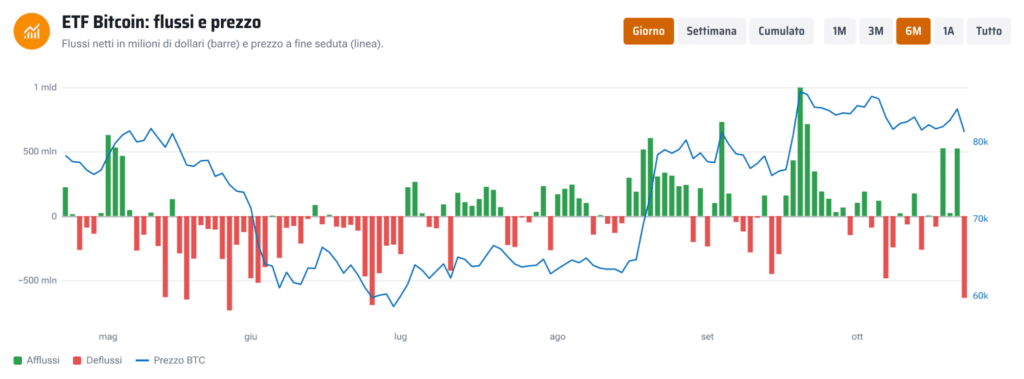The width and height of the screenshot is (1024, 379).
Task: Click the '80k' price axis label
Action: tap(981, 142)
